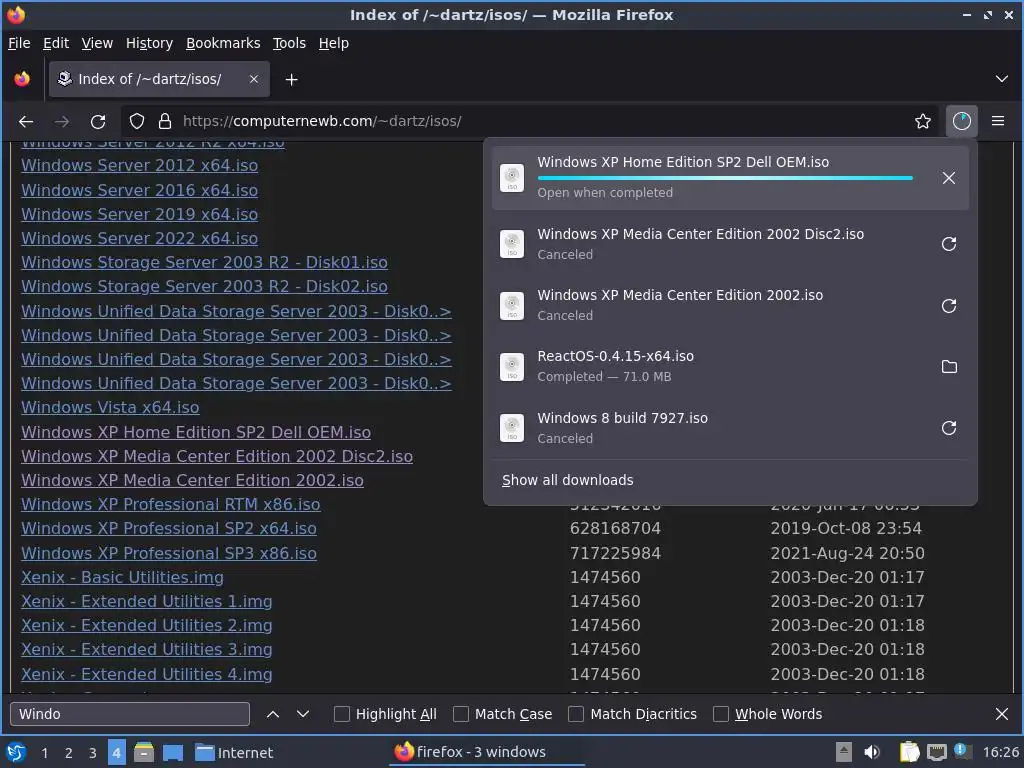Retry Windows XP Media Center Edition 2002.iso download

(x=948, y=306)
